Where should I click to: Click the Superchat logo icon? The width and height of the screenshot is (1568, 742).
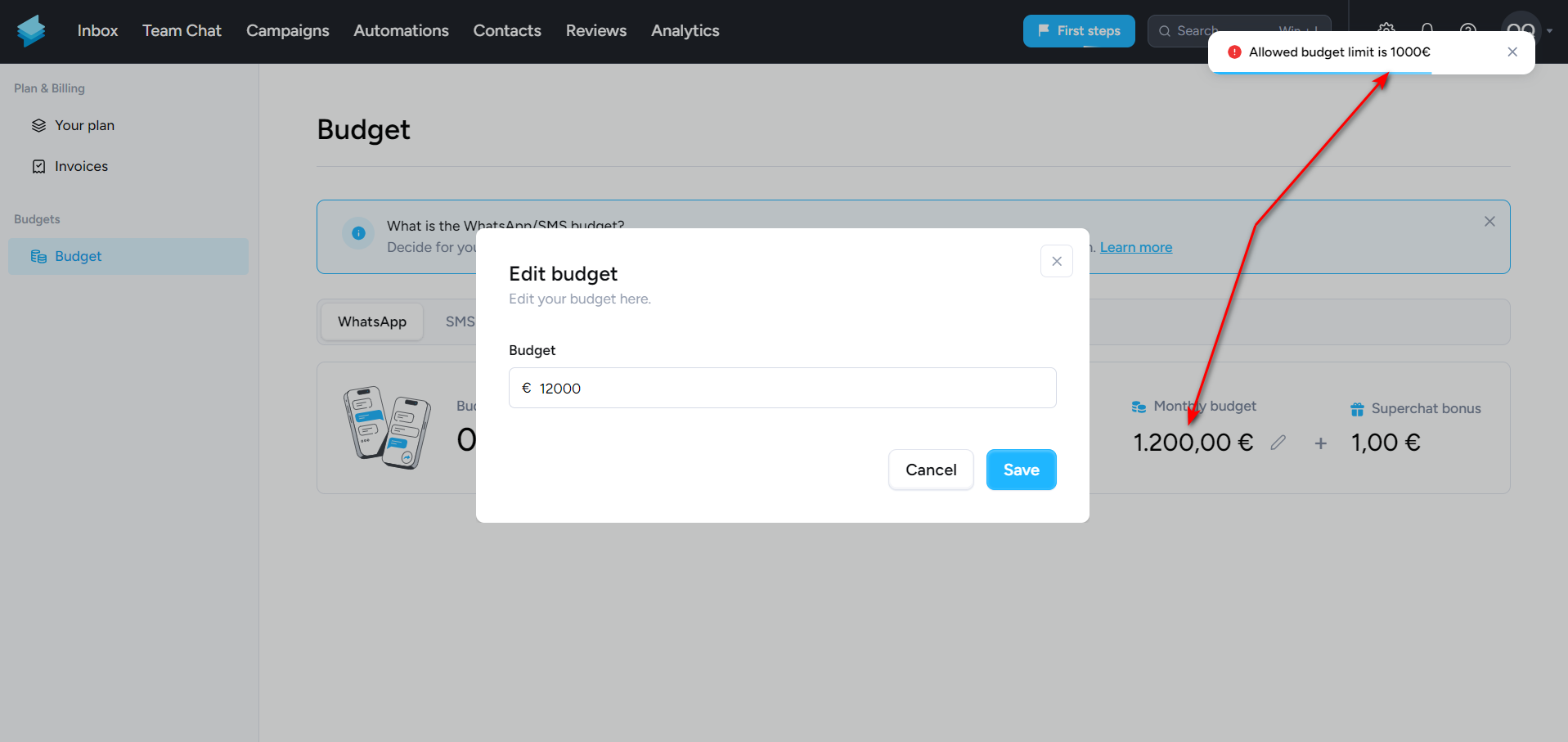[x=31, y=31]
